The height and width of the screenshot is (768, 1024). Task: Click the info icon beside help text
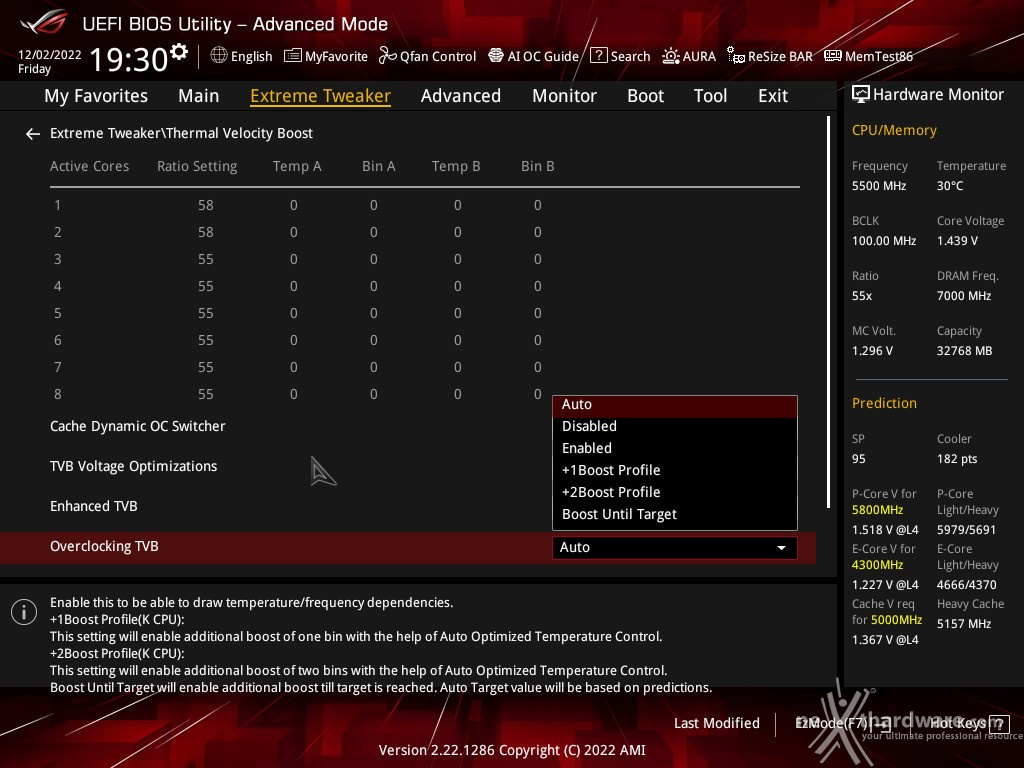(24, 612)
